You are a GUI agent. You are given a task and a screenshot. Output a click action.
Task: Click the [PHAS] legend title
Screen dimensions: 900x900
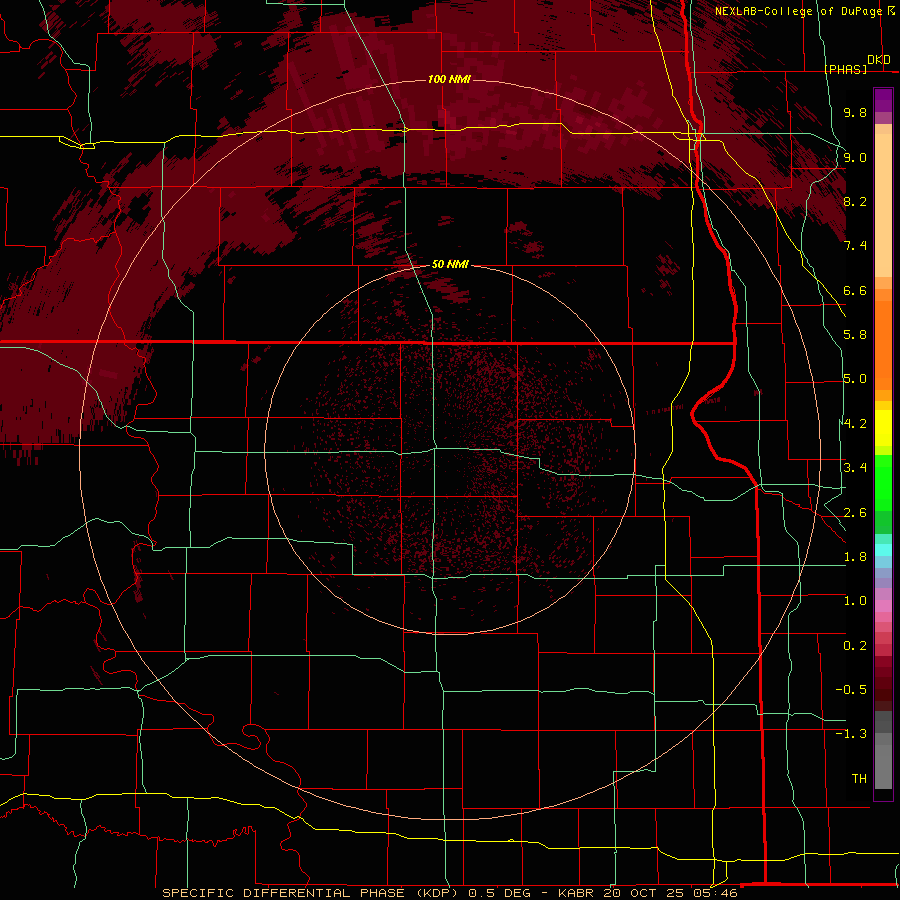click(x=846, y=69)
